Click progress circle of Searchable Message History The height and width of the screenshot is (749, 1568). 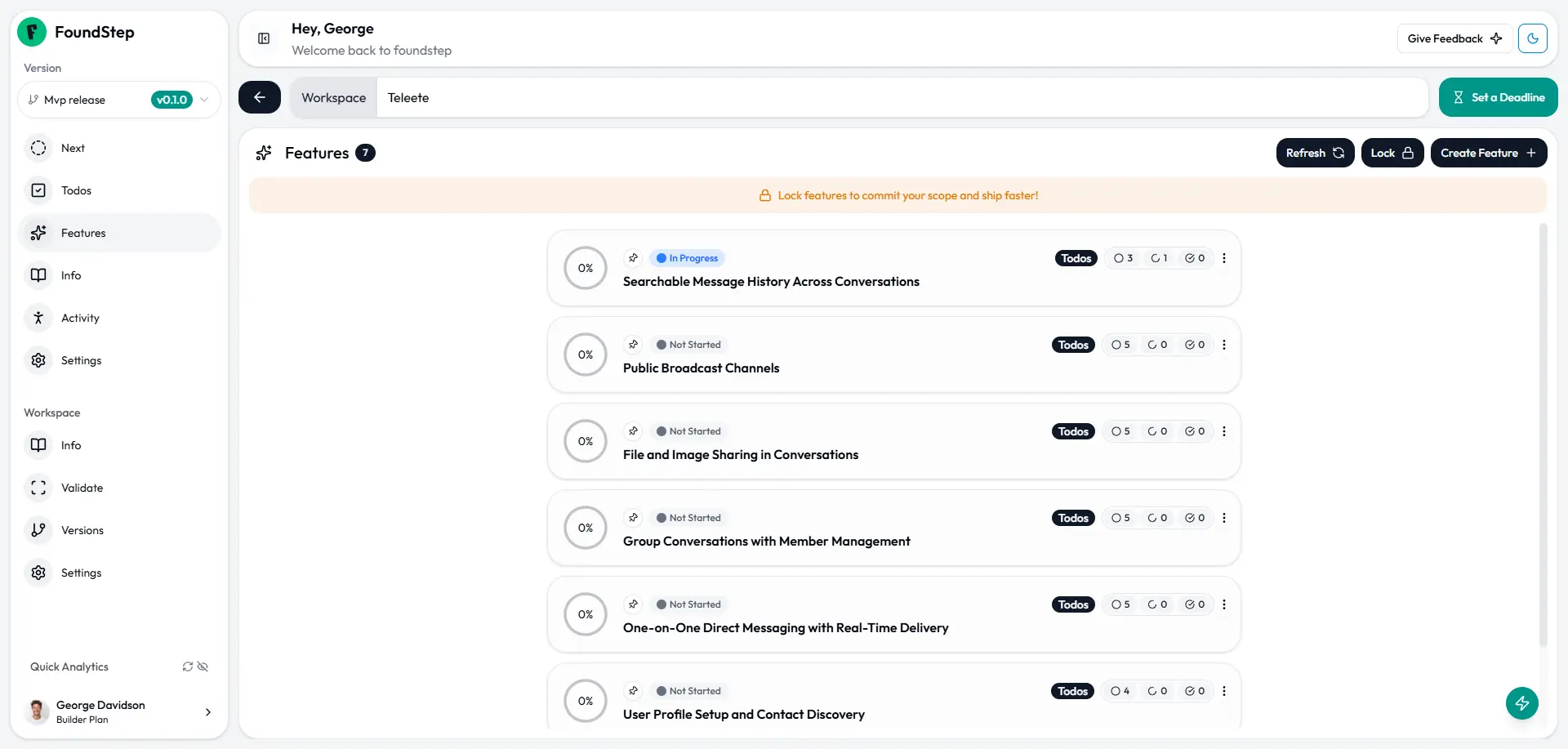pyautogui.click(x=586, y=268)
